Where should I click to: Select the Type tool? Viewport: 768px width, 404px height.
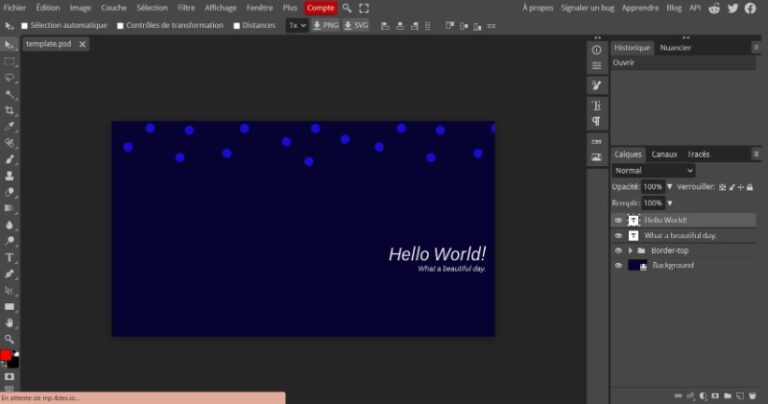click(9, 258)
